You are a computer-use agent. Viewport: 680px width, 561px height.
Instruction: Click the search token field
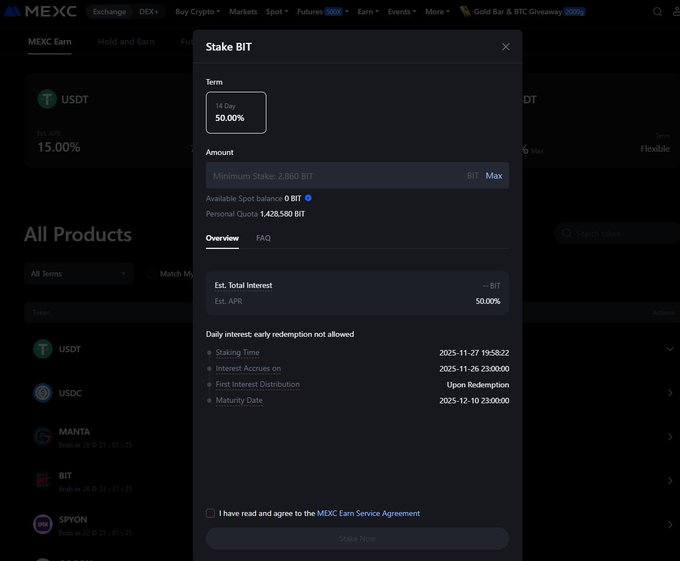(x=620, y=233)
